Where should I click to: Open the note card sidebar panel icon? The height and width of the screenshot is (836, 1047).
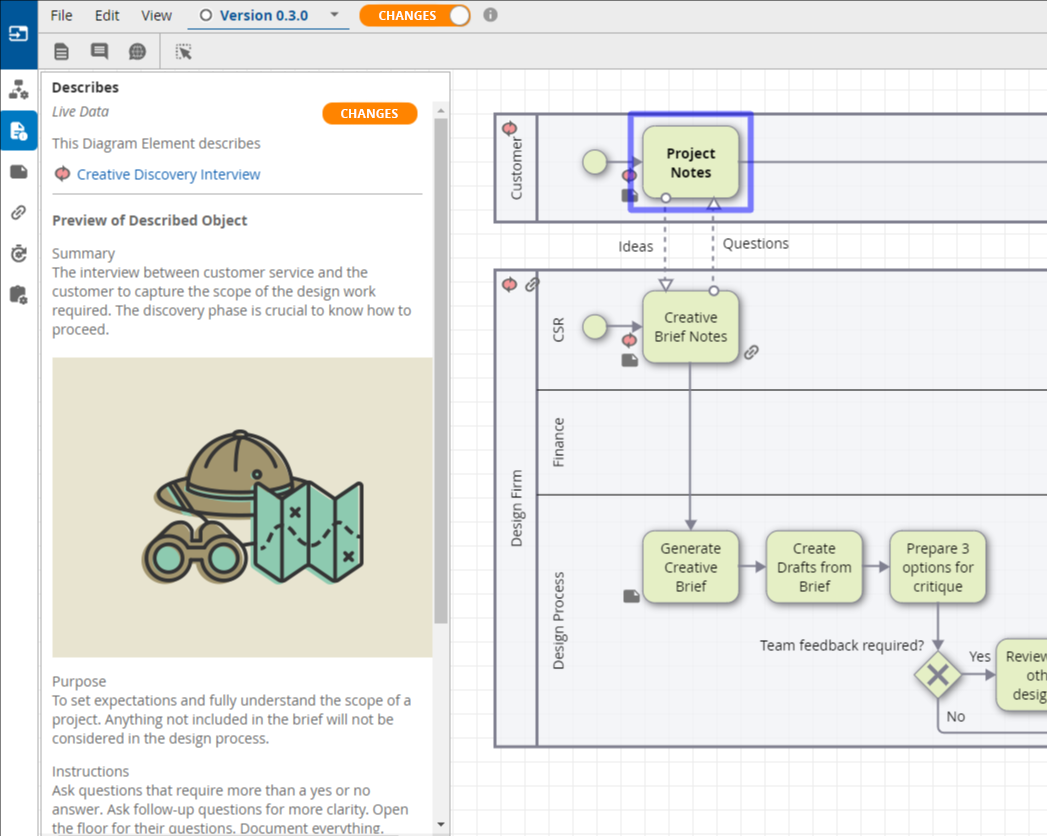pos(18,172)
